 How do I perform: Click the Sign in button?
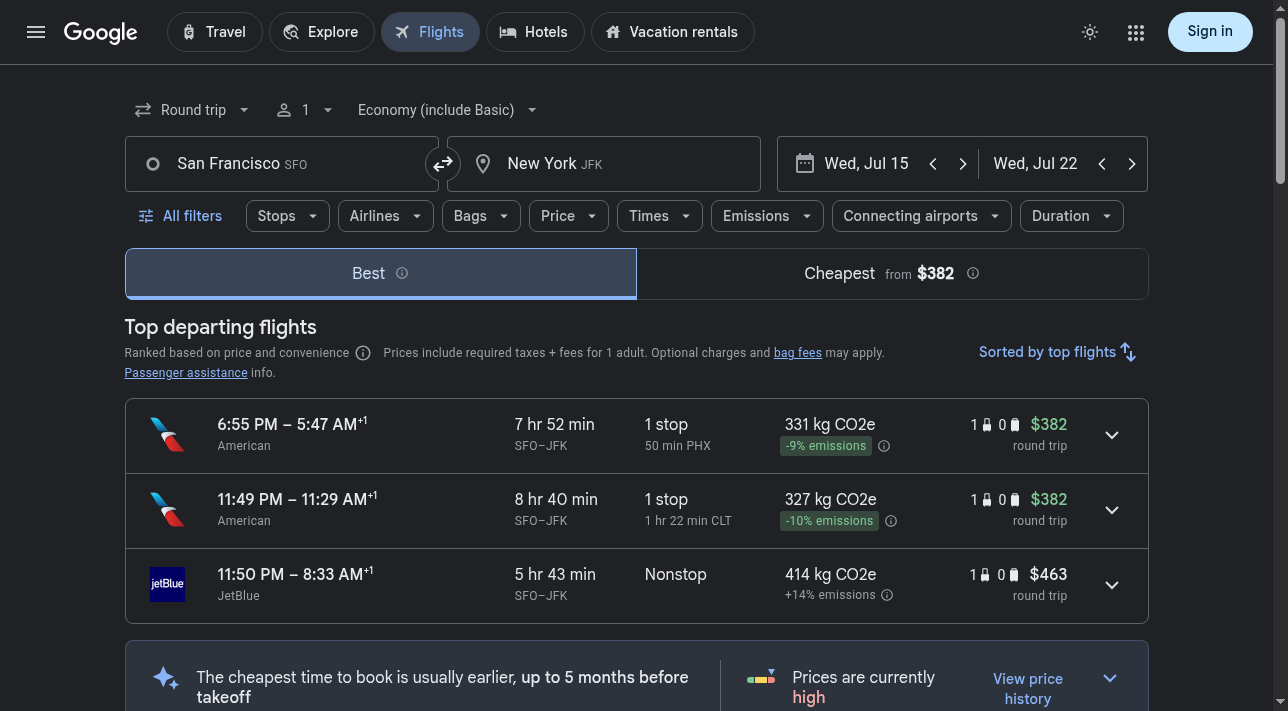point(1210,32)
